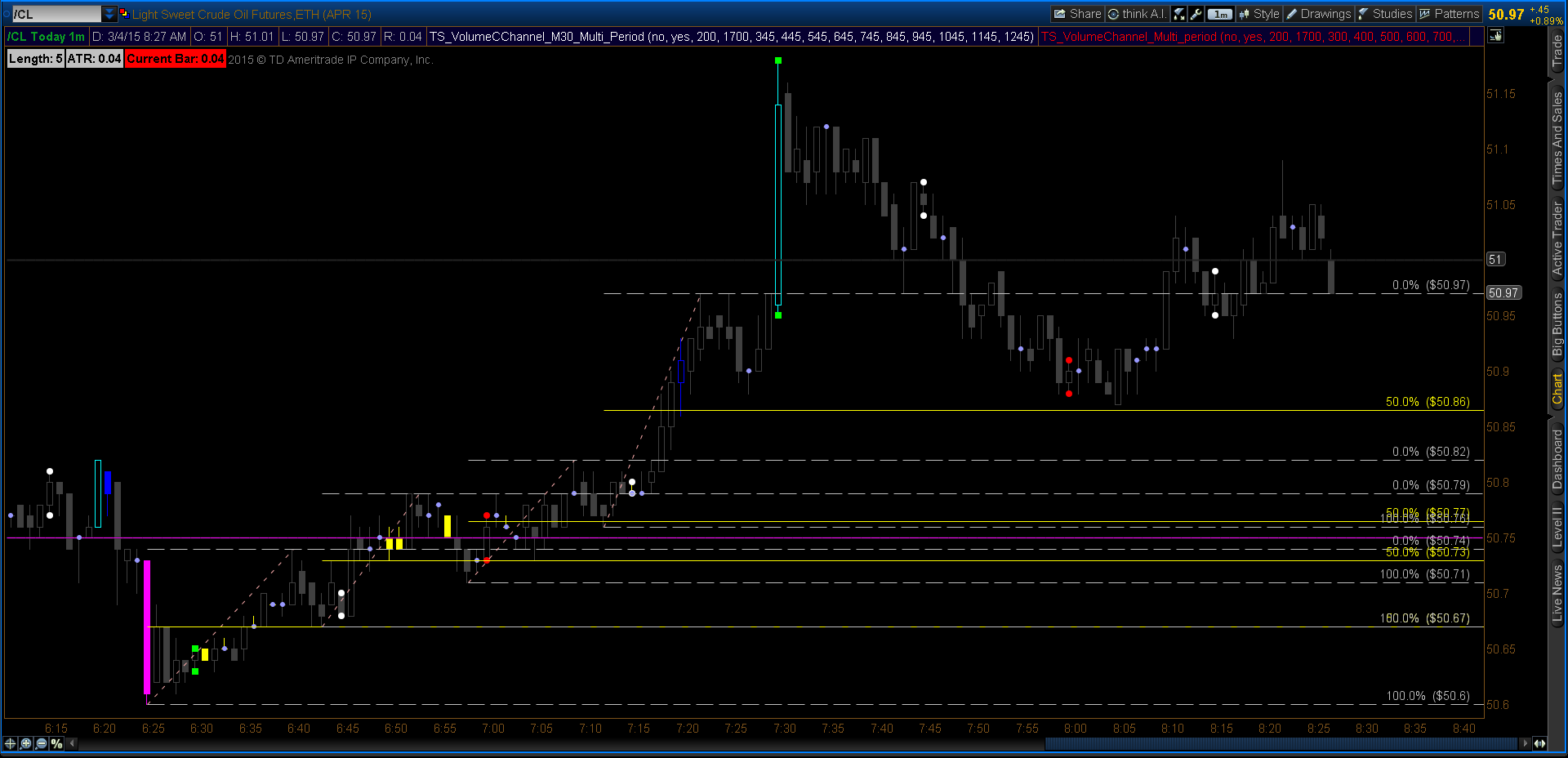Open the Live News side tab
1568x758 pixels.
click(x=1557, y=595)
